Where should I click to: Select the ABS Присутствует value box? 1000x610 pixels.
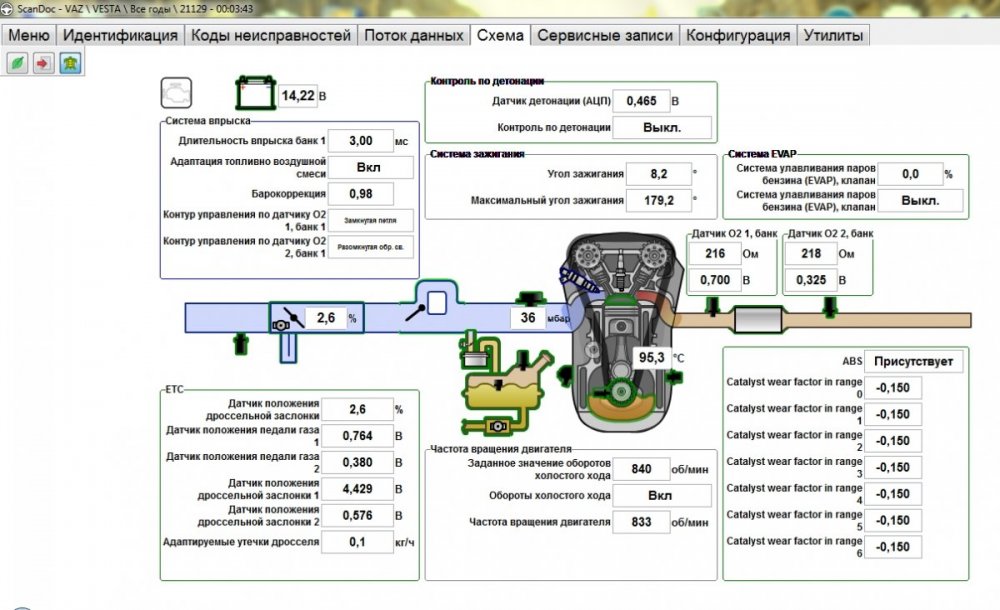913,361
